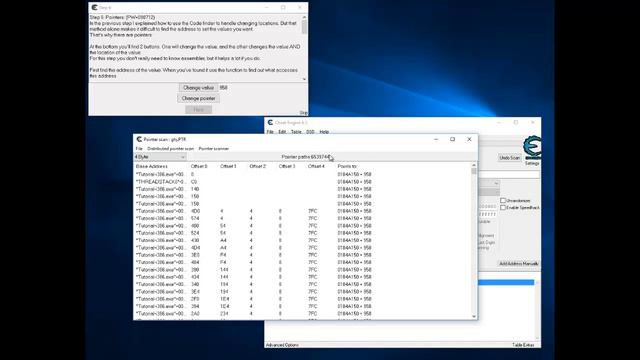Maximize the Pointer scan window

[452, 139]
